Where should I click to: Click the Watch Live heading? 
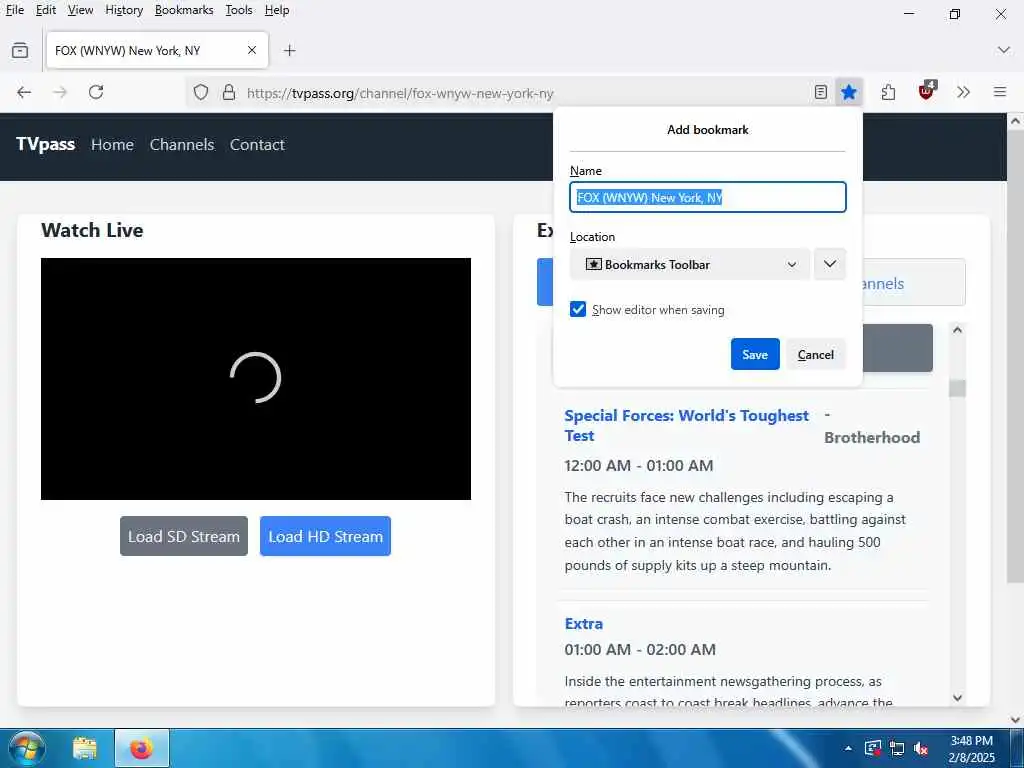point(92,230)
